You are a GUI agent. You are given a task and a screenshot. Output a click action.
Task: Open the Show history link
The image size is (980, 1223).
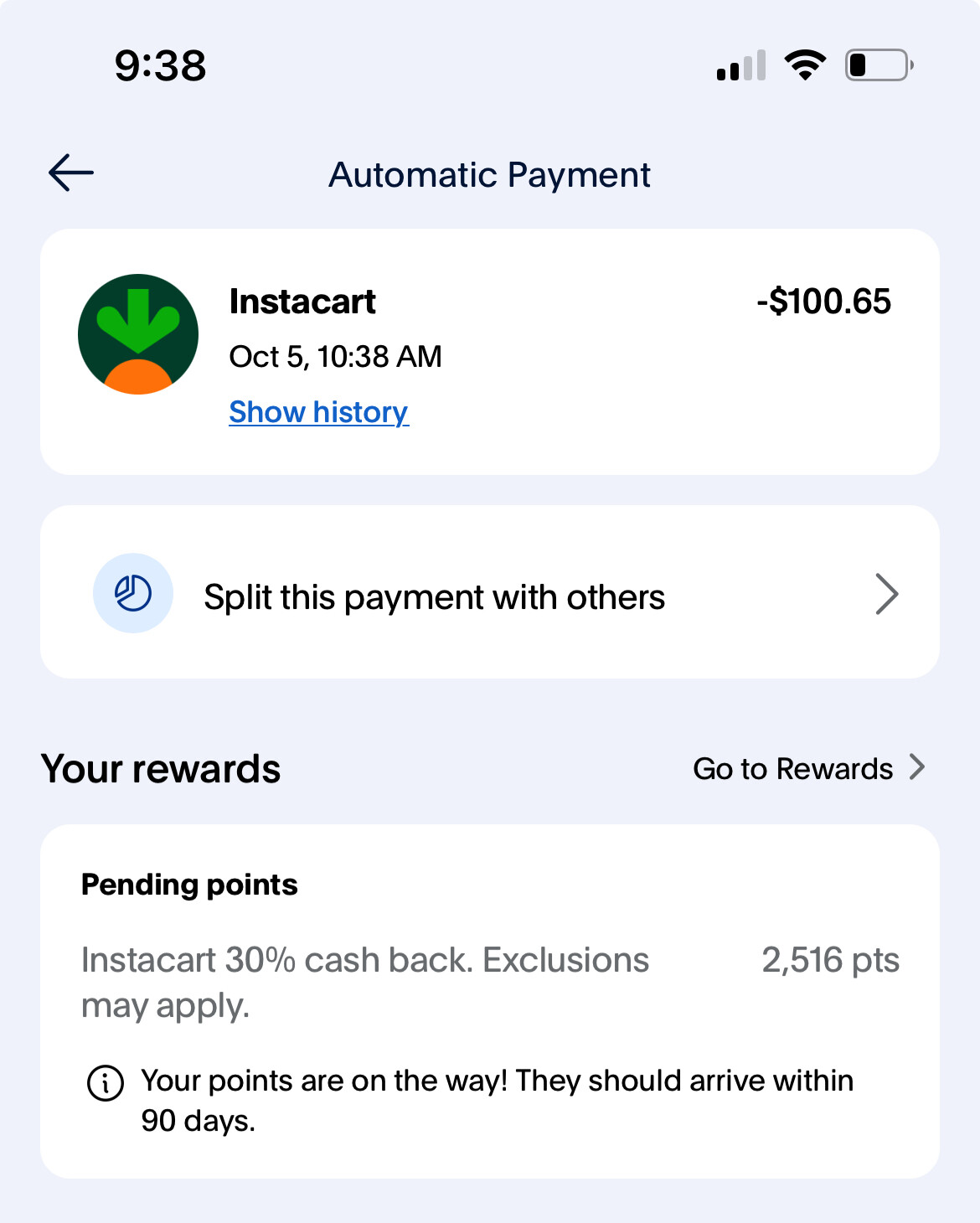[x=318, y=412]
